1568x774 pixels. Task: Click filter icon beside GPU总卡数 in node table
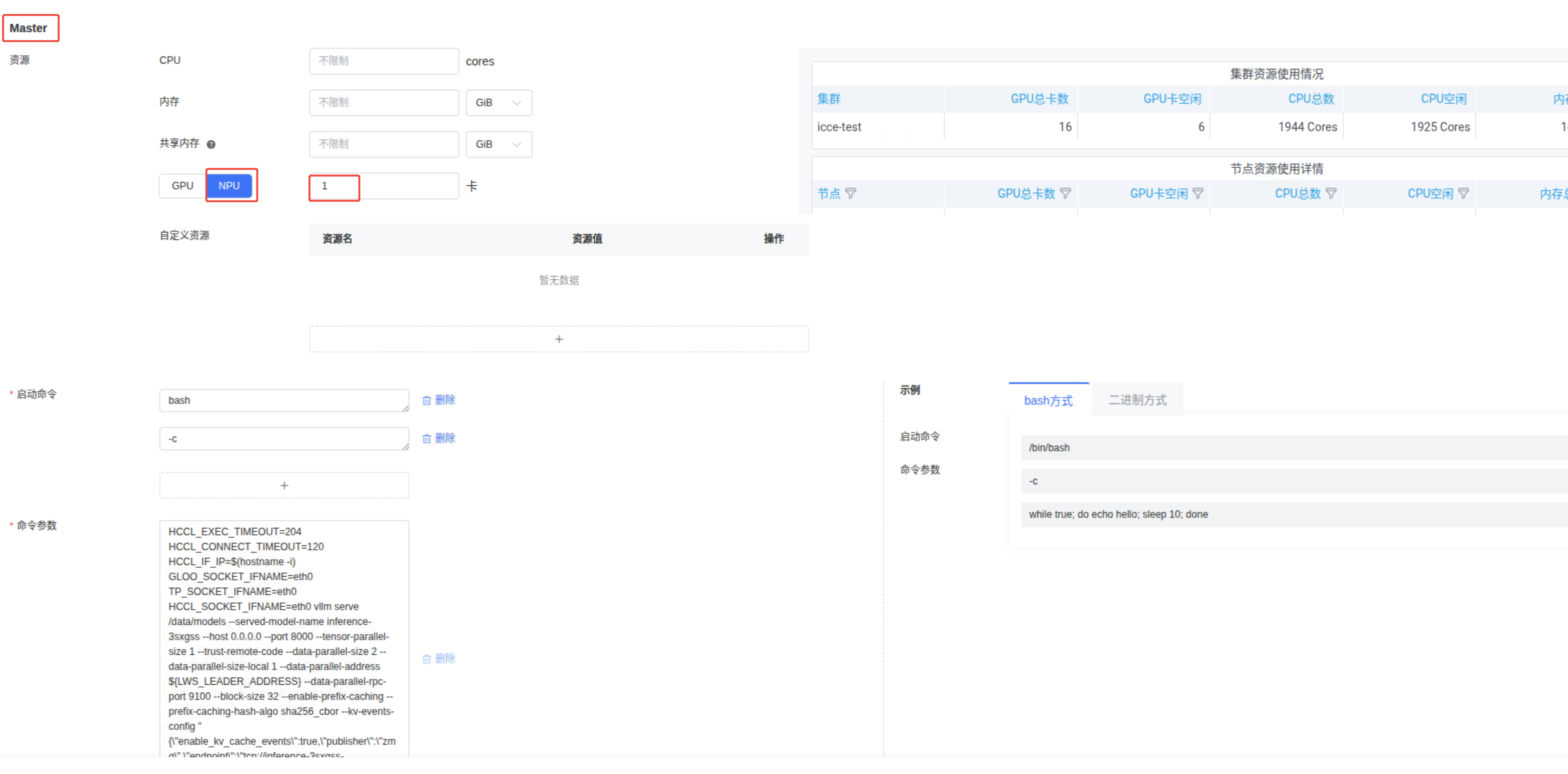click(x=1065, y=194)
